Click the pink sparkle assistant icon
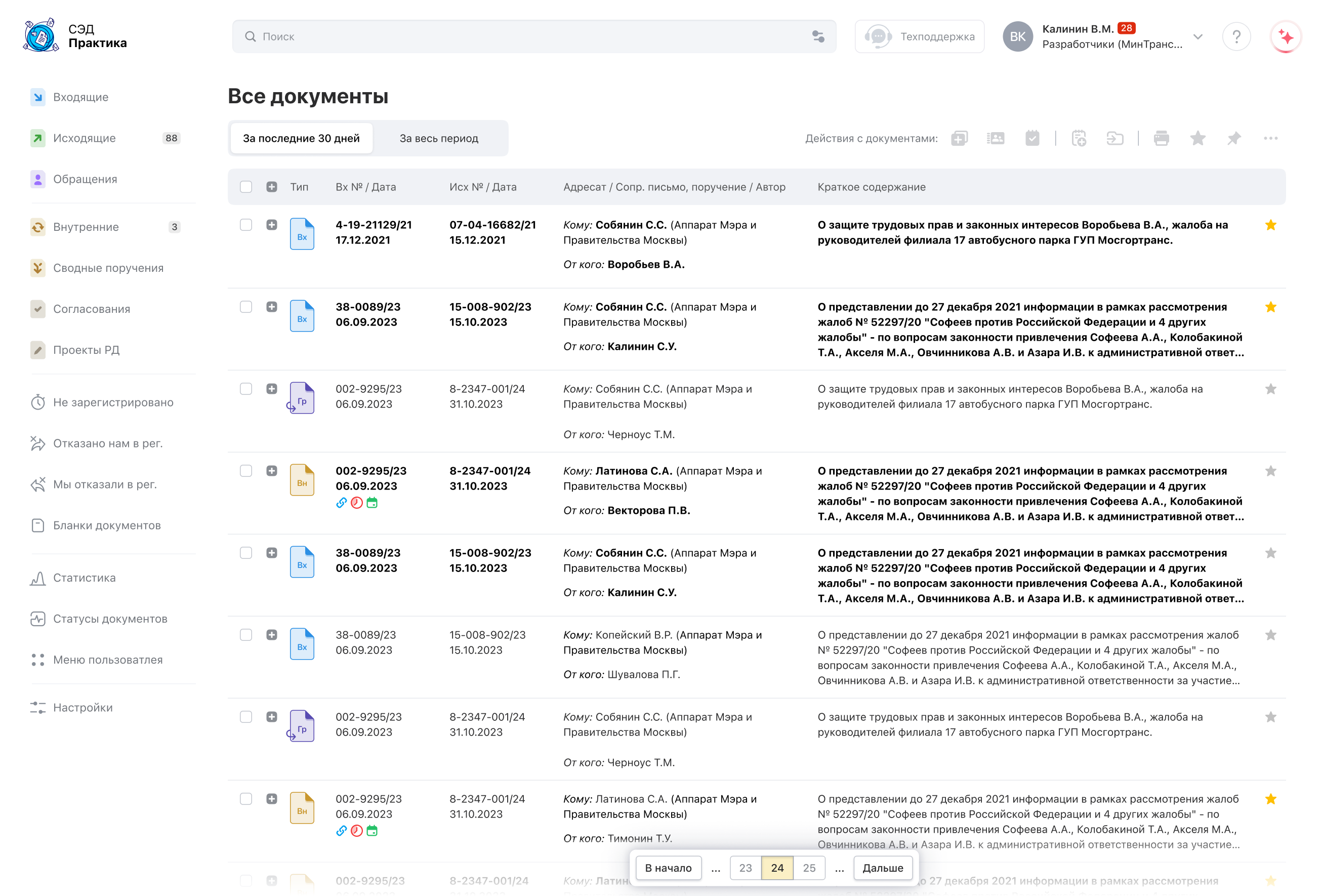 tap(1285, 36)
